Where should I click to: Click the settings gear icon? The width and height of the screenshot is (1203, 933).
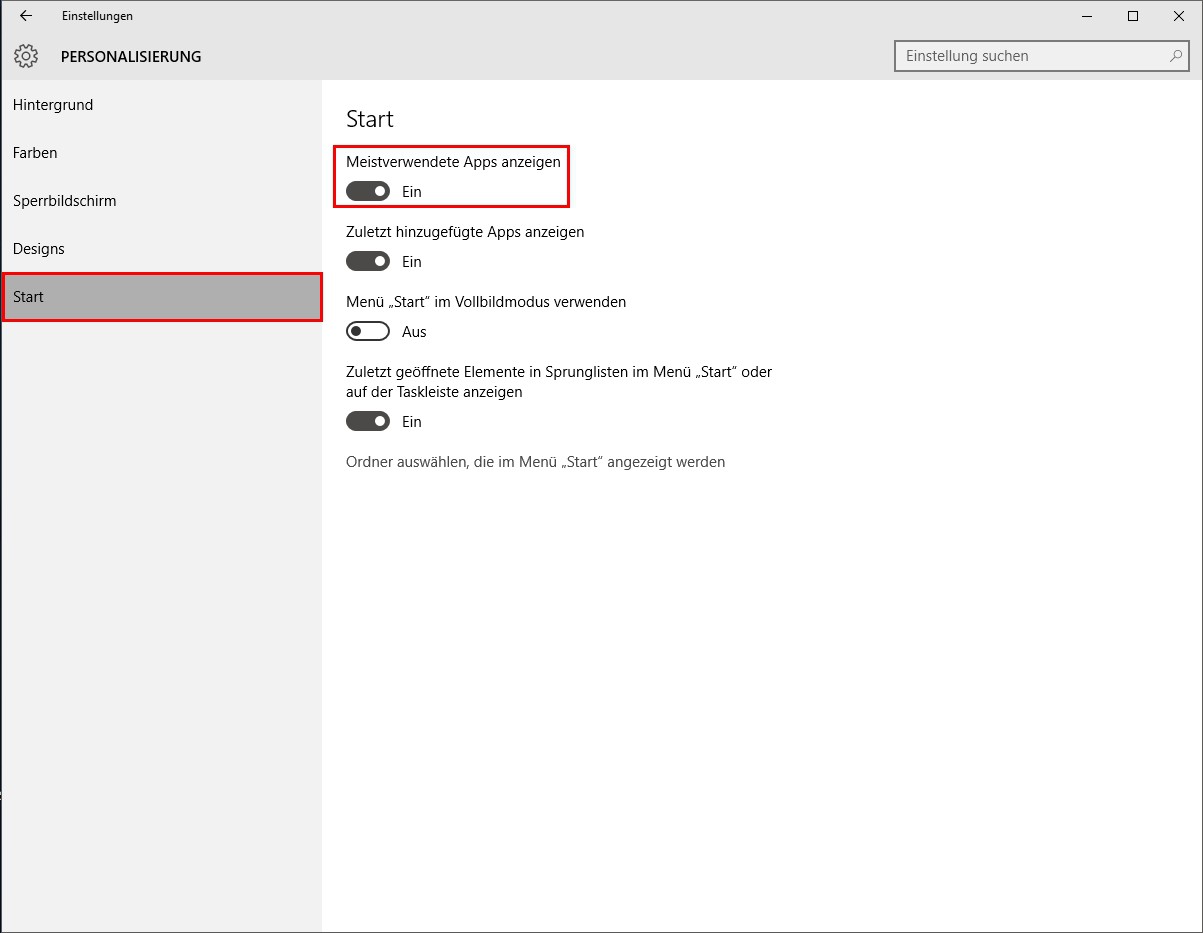tap(26, 56)
